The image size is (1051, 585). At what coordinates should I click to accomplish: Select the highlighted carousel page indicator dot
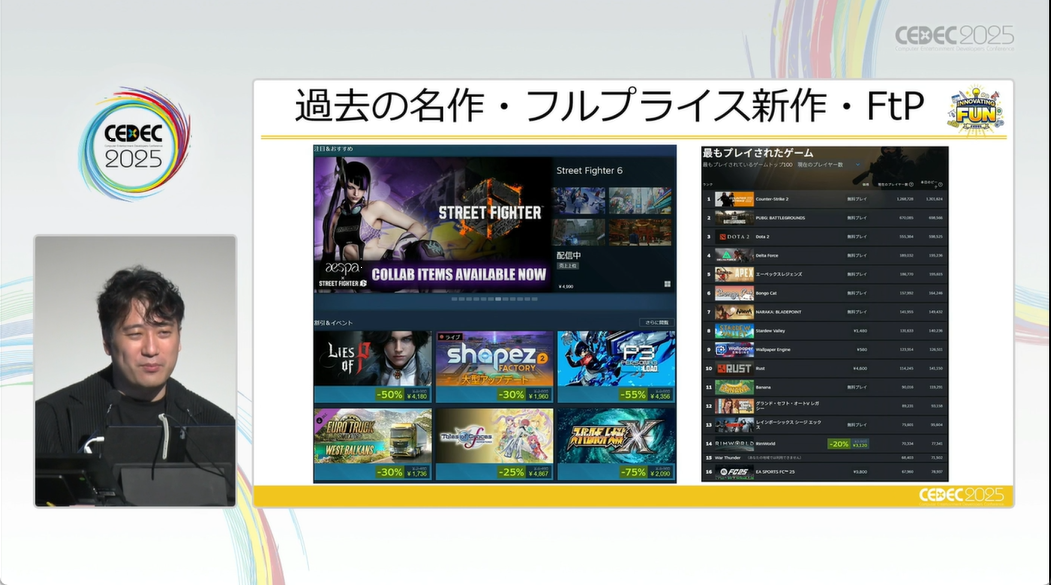499,299
